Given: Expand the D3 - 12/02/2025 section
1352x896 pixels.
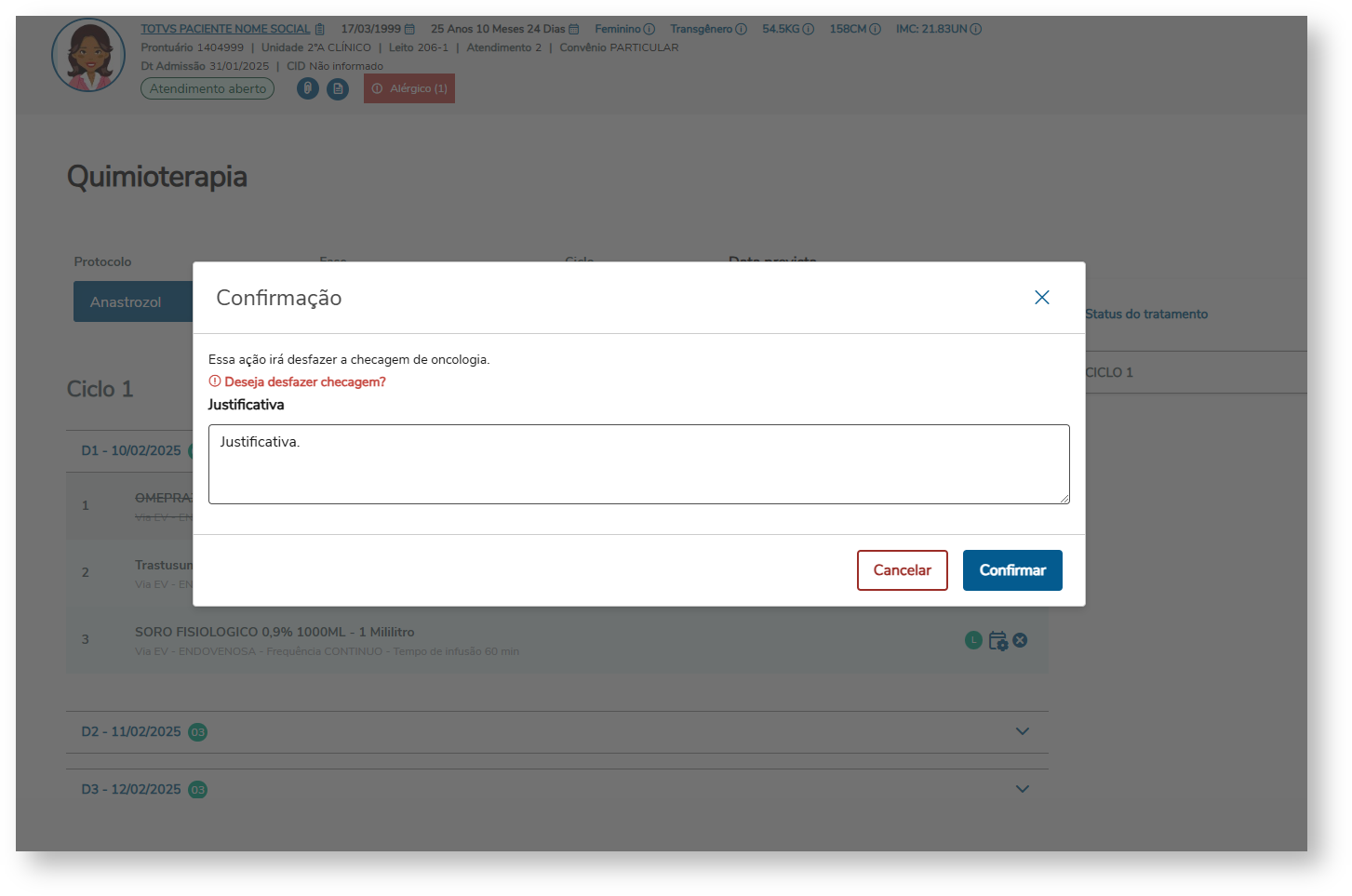Looking at the screenshot, I should point(1022,789).
